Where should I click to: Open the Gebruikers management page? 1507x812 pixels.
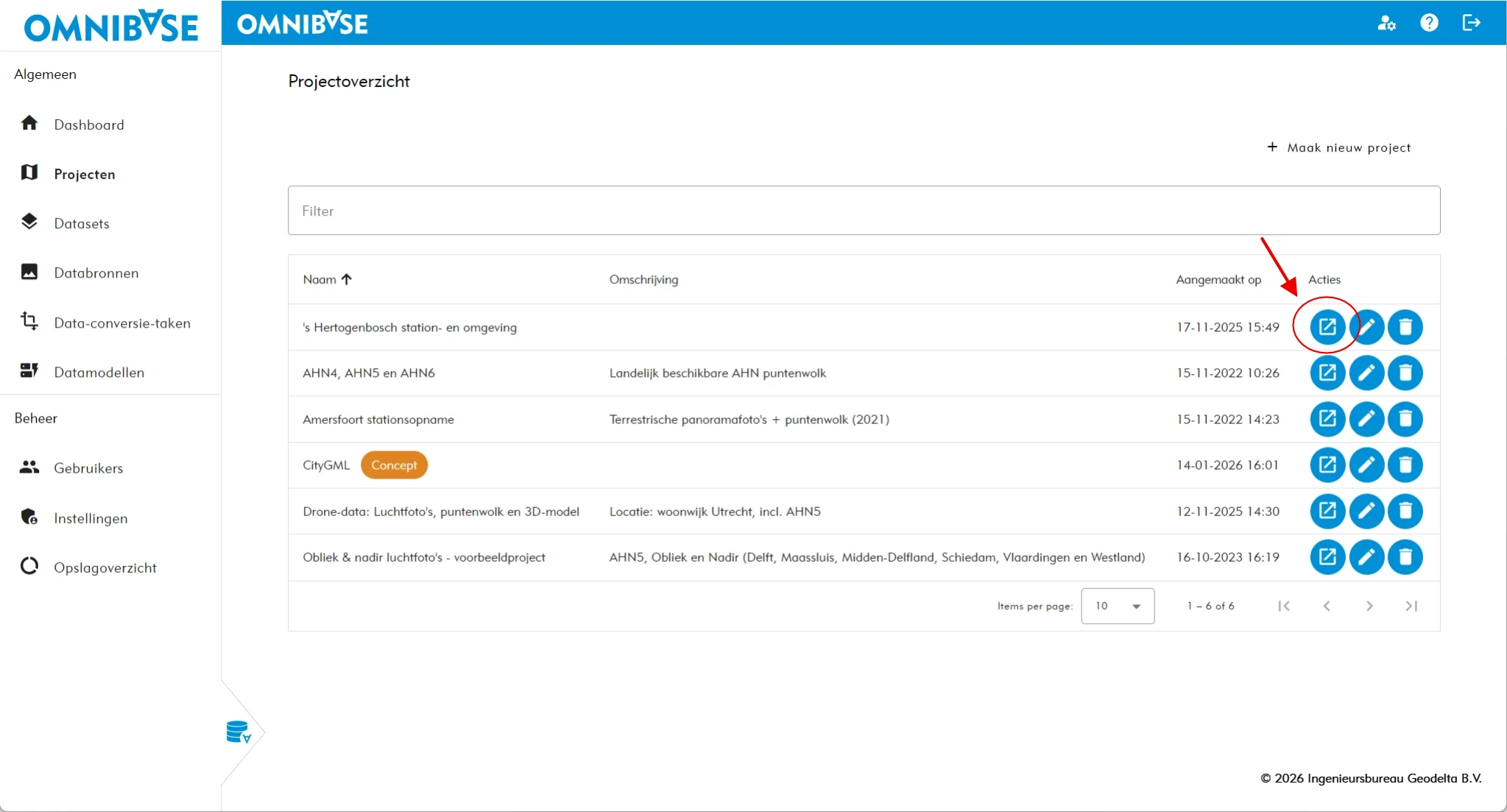(88, 468)
